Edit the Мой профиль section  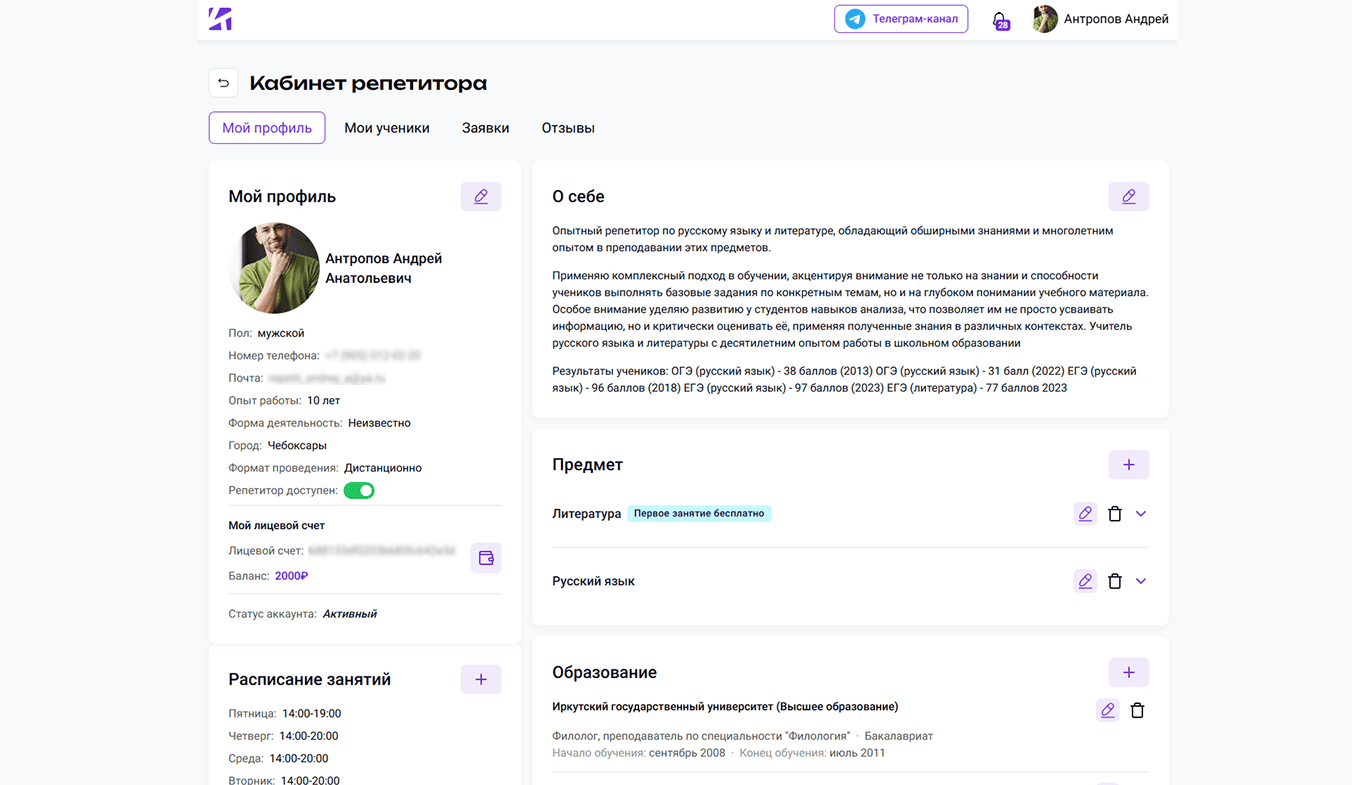click(480, 197)
